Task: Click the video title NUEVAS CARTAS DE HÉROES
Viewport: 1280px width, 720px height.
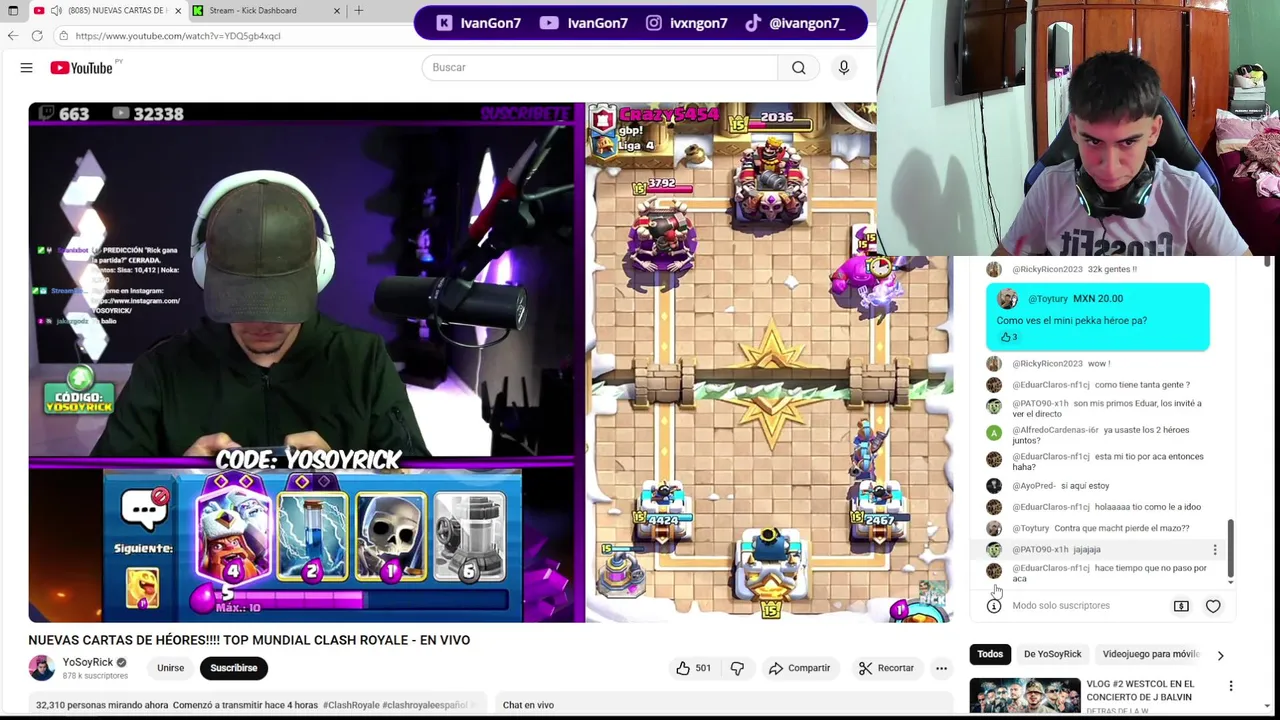Action: (249, 640)
